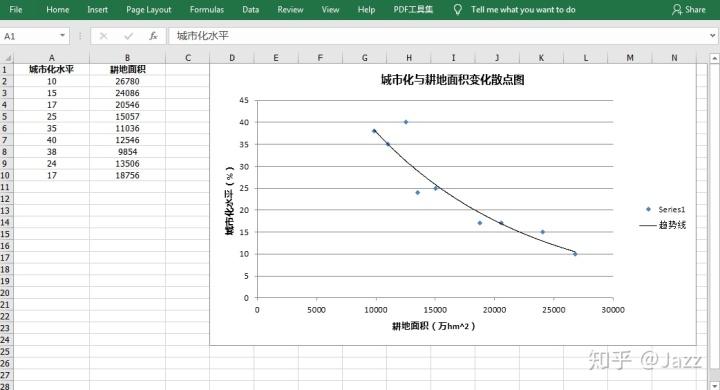Click horizontal axis label 15000
Image resolution: width=720 pixels, height=390 pixels.
pos(435,310)
